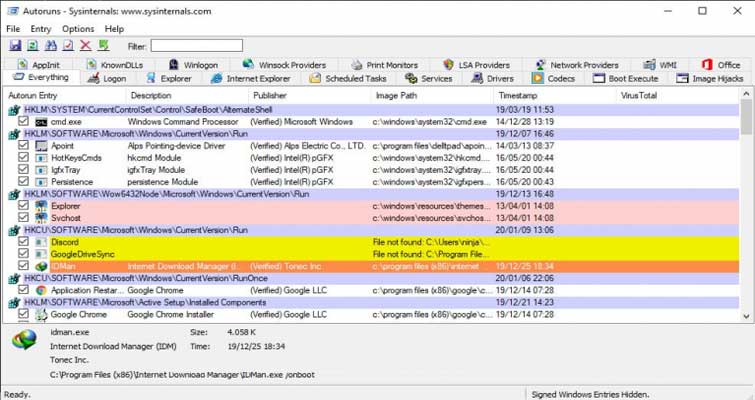Uncheck the HotKeysCmds checkbox

[23, 157]
